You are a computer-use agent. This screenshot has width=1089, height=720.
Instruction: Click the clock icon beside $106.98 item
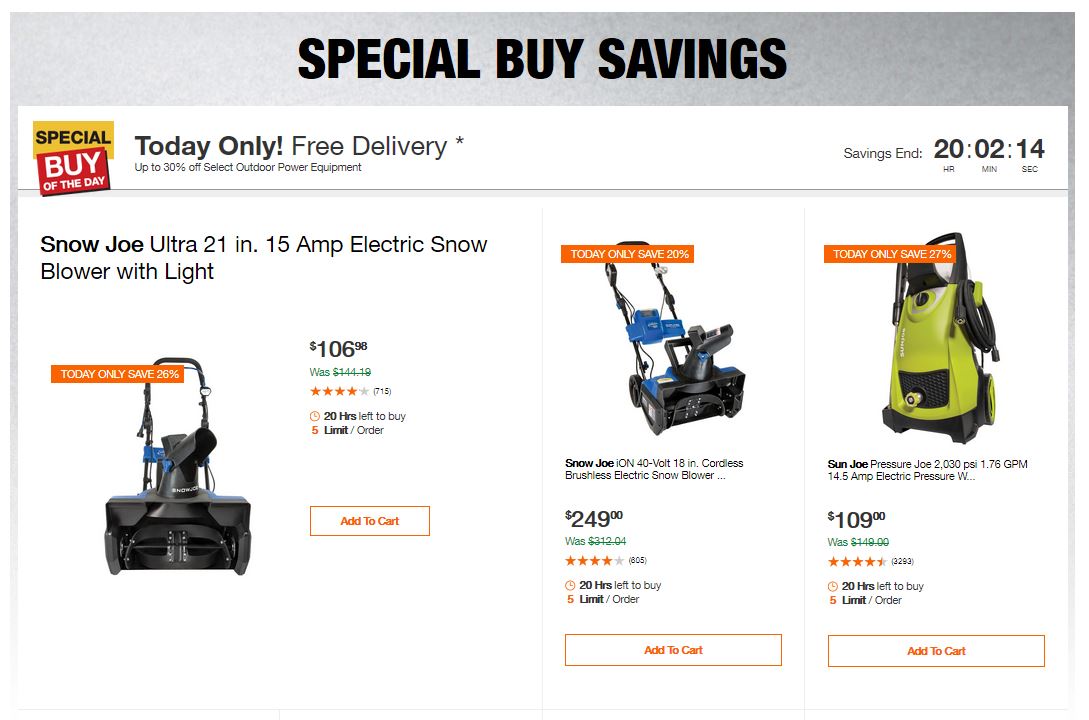[x=315, y=416]
